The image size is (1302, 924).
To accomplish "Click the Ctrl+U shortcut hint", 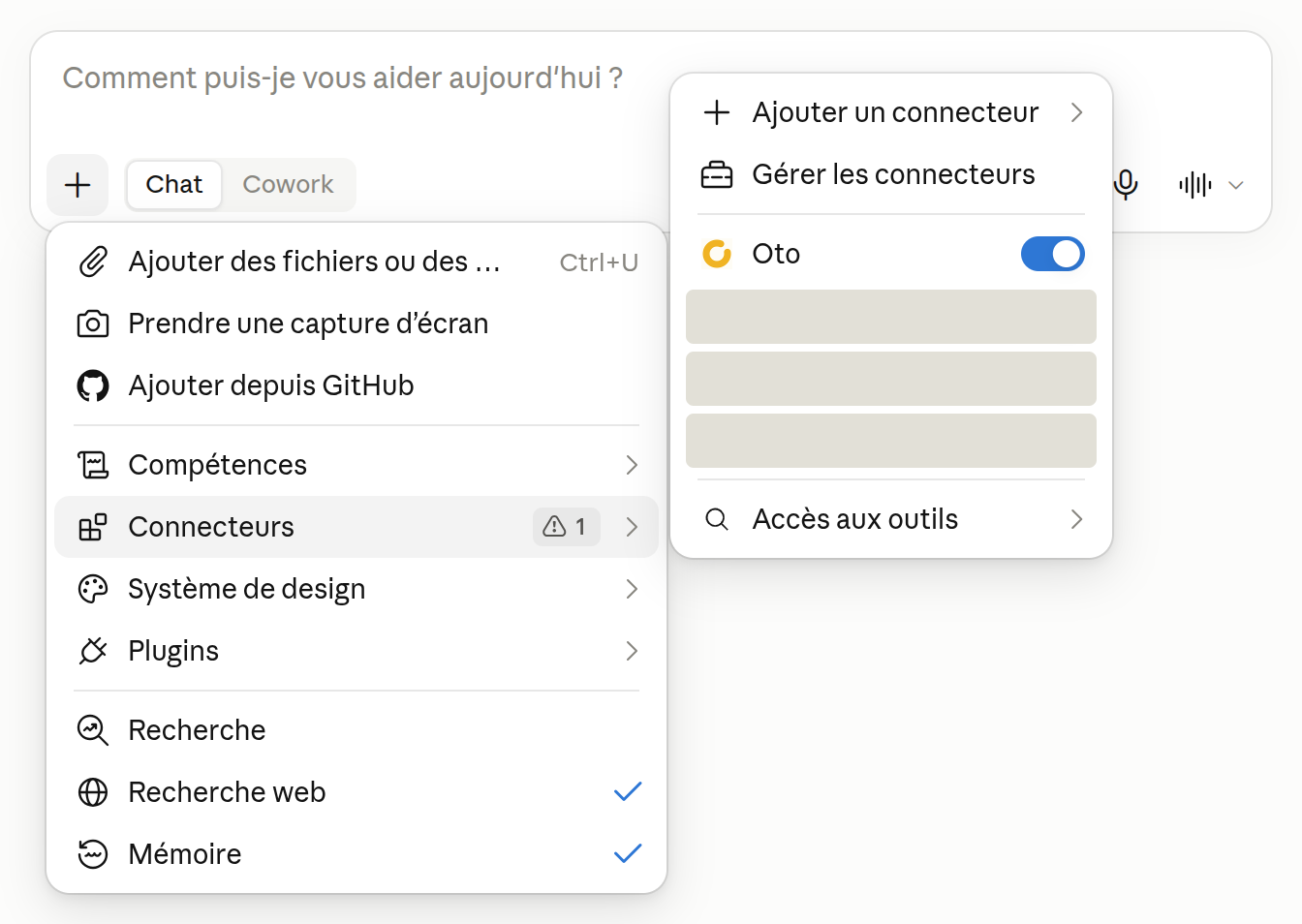I will pos(599,262).
